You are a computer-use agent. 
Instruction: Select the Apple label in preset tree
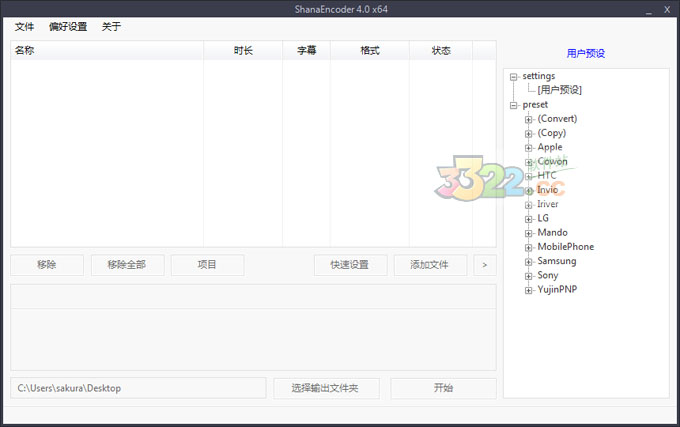550,147
